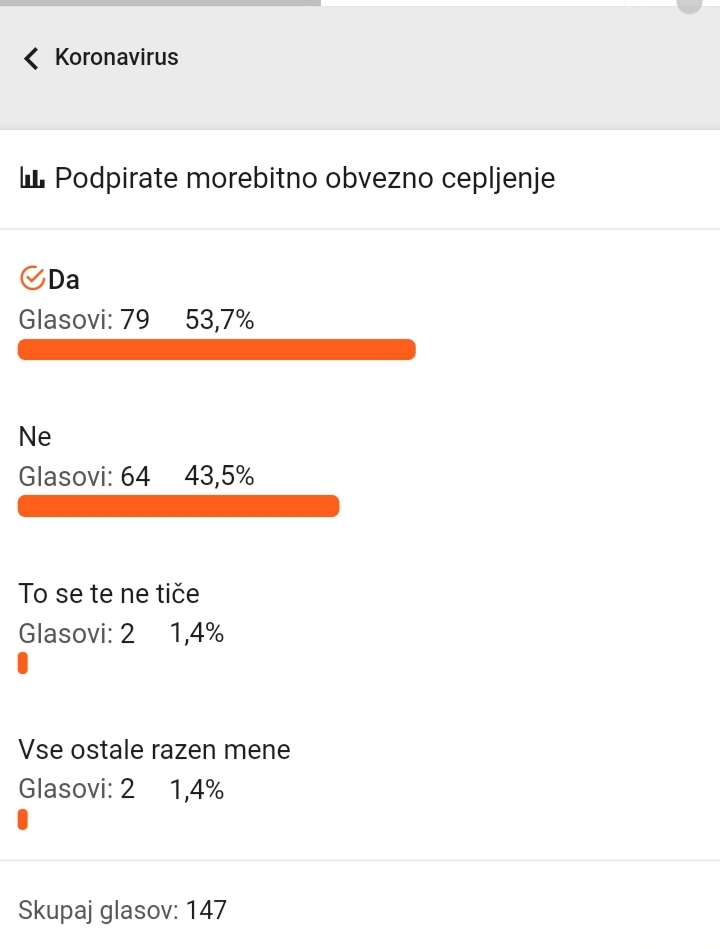Click the orange checkmark beside Da
720x949 pixels.
tap(32, 278)
